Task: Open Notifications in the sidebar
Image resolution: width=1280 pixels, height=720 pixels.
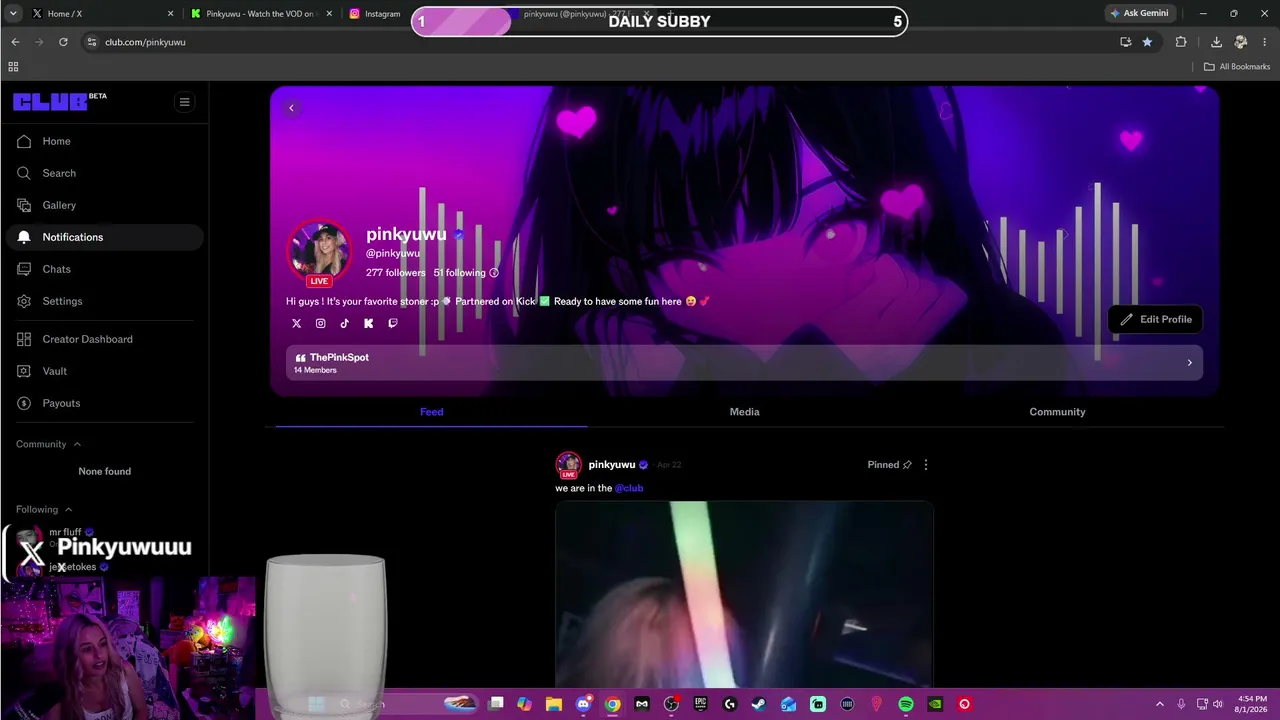Action: [104, 237]
